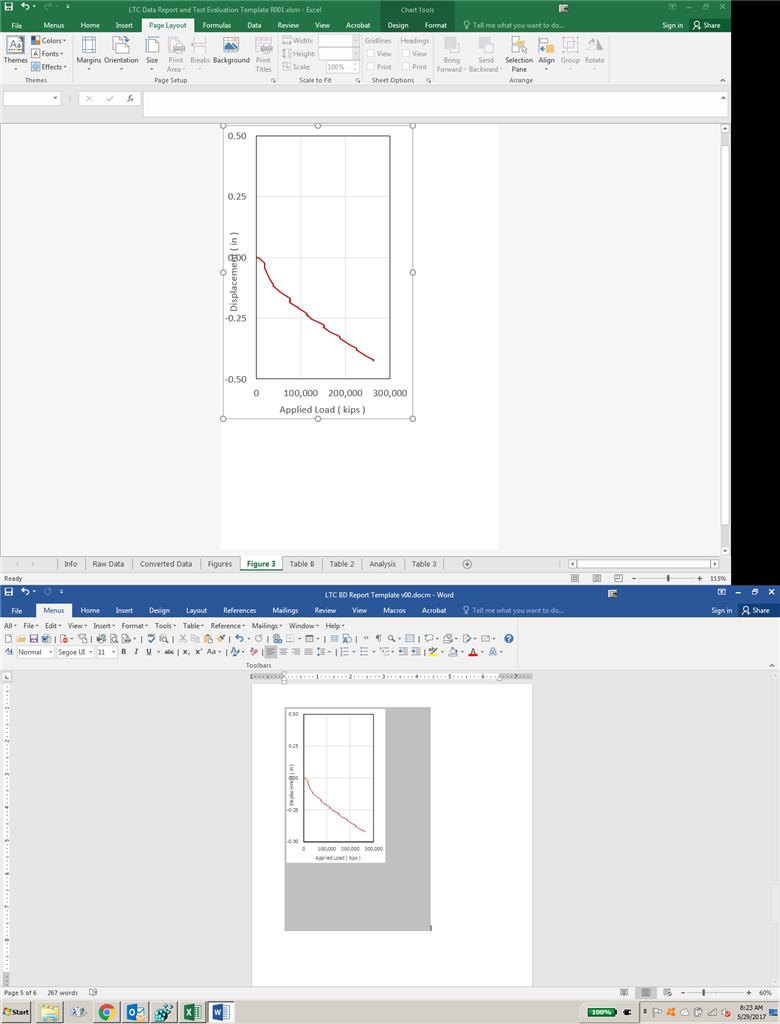Click the Cut scissors icon in Word
Viewport: 780px width, 1024px height.
pos(183,639)
